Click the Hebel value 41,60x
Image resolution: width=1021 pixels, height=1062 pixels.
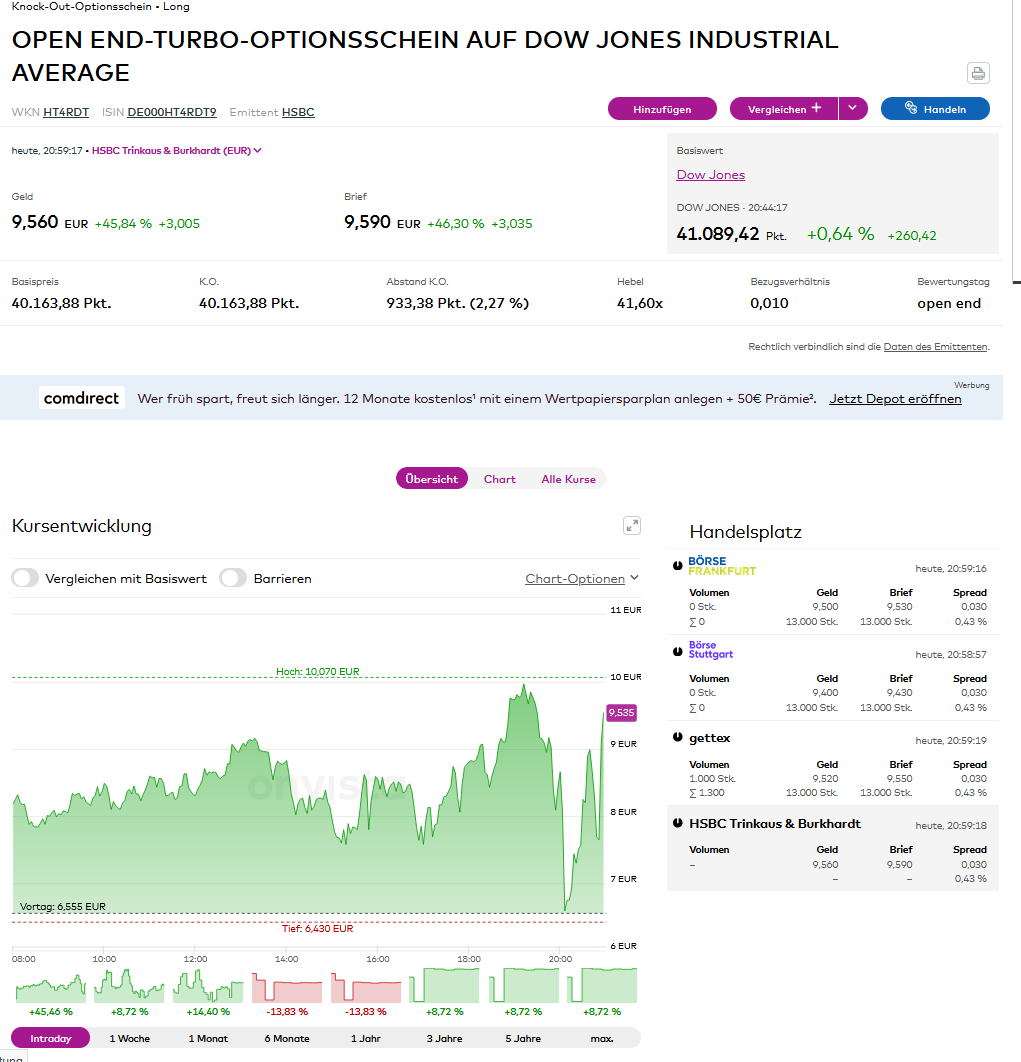640,303
